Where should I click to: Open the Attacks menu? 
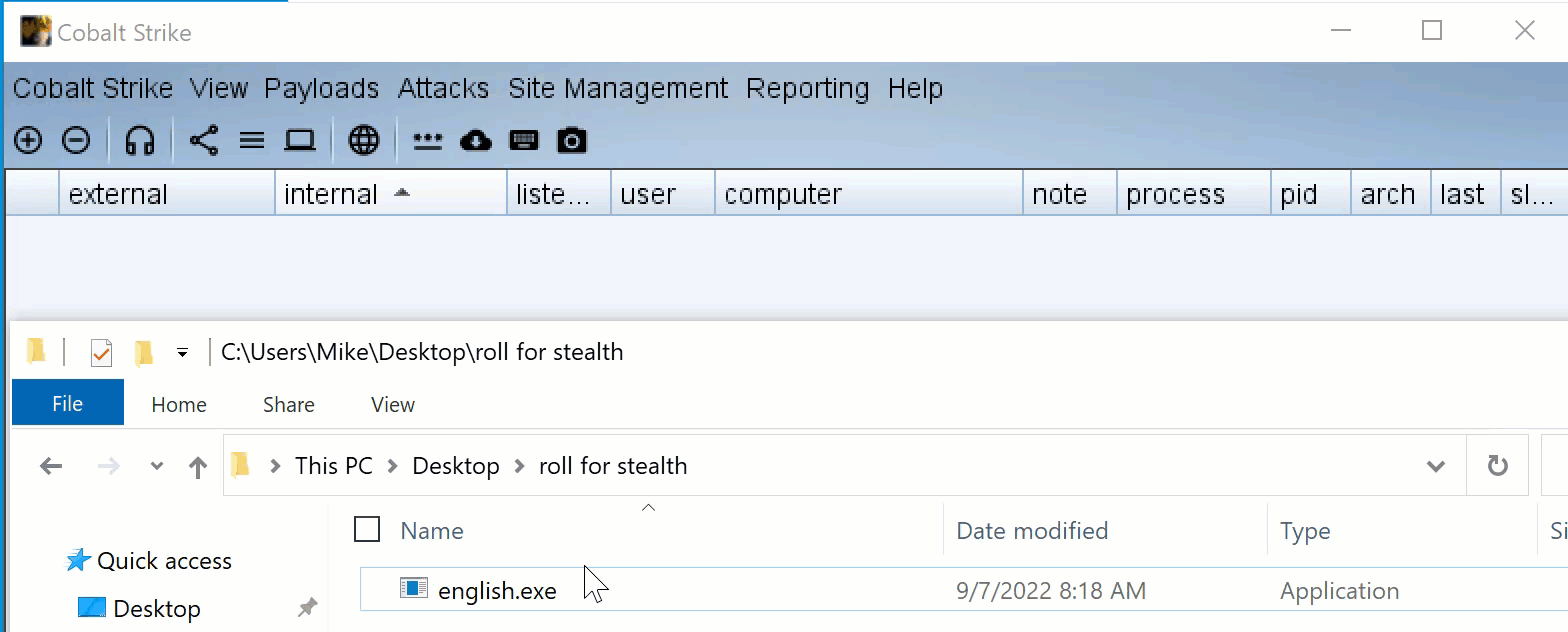point(443,89)
